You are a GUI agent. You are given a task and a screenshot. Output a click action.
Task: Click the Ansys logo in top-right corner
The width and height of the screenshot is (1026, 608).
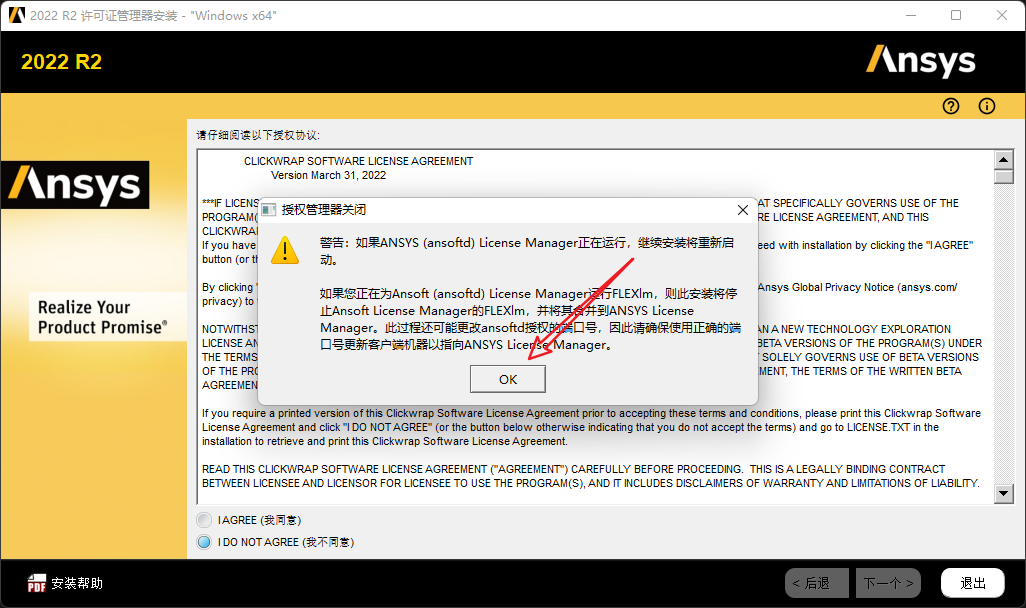pos(920,60)
